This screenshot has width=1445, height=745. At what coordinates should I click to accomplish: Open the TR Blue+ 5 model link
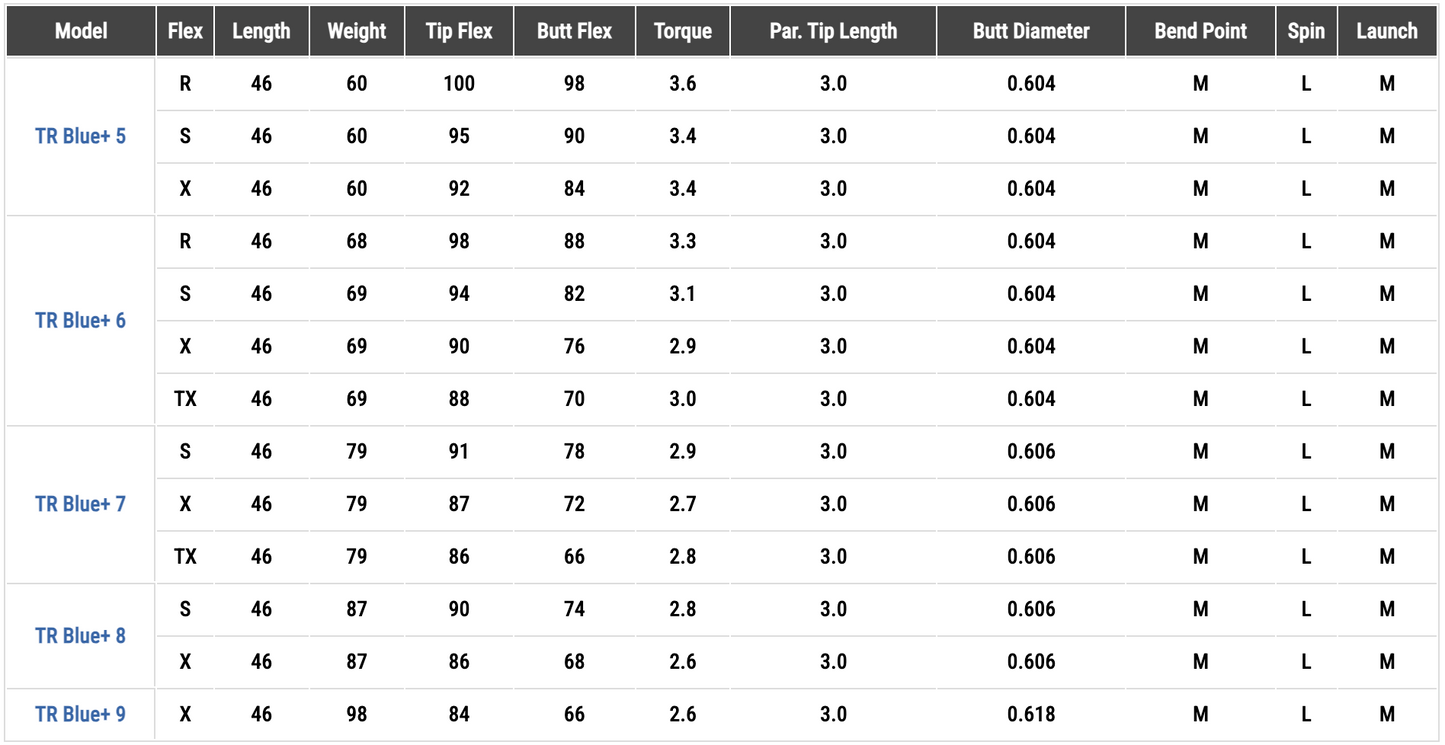81,136
